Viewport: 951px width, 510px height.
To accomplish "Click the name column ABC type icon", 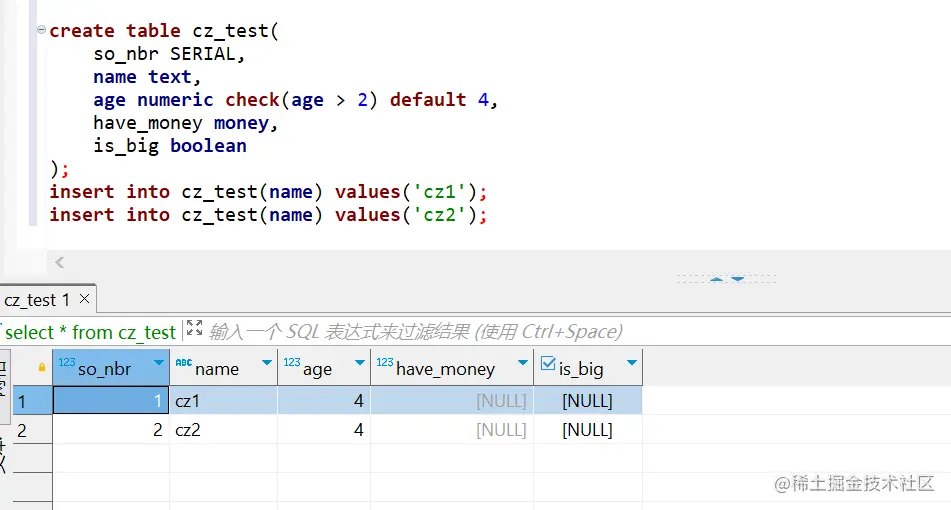I will tap(183, 363).
